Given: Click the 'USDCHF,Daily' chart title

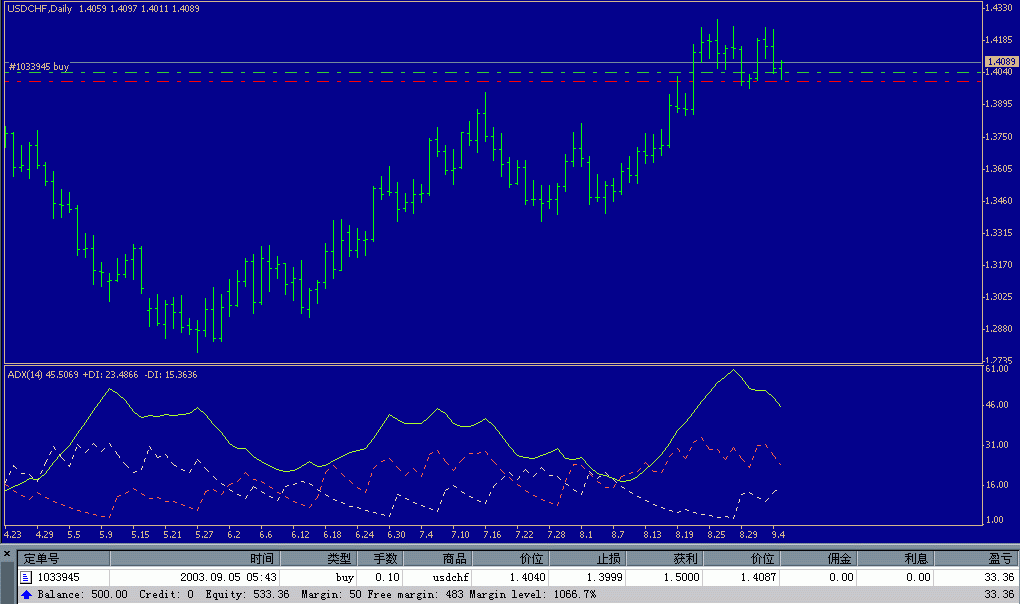Looking at the screenshot, I should [x=39, y=8].
